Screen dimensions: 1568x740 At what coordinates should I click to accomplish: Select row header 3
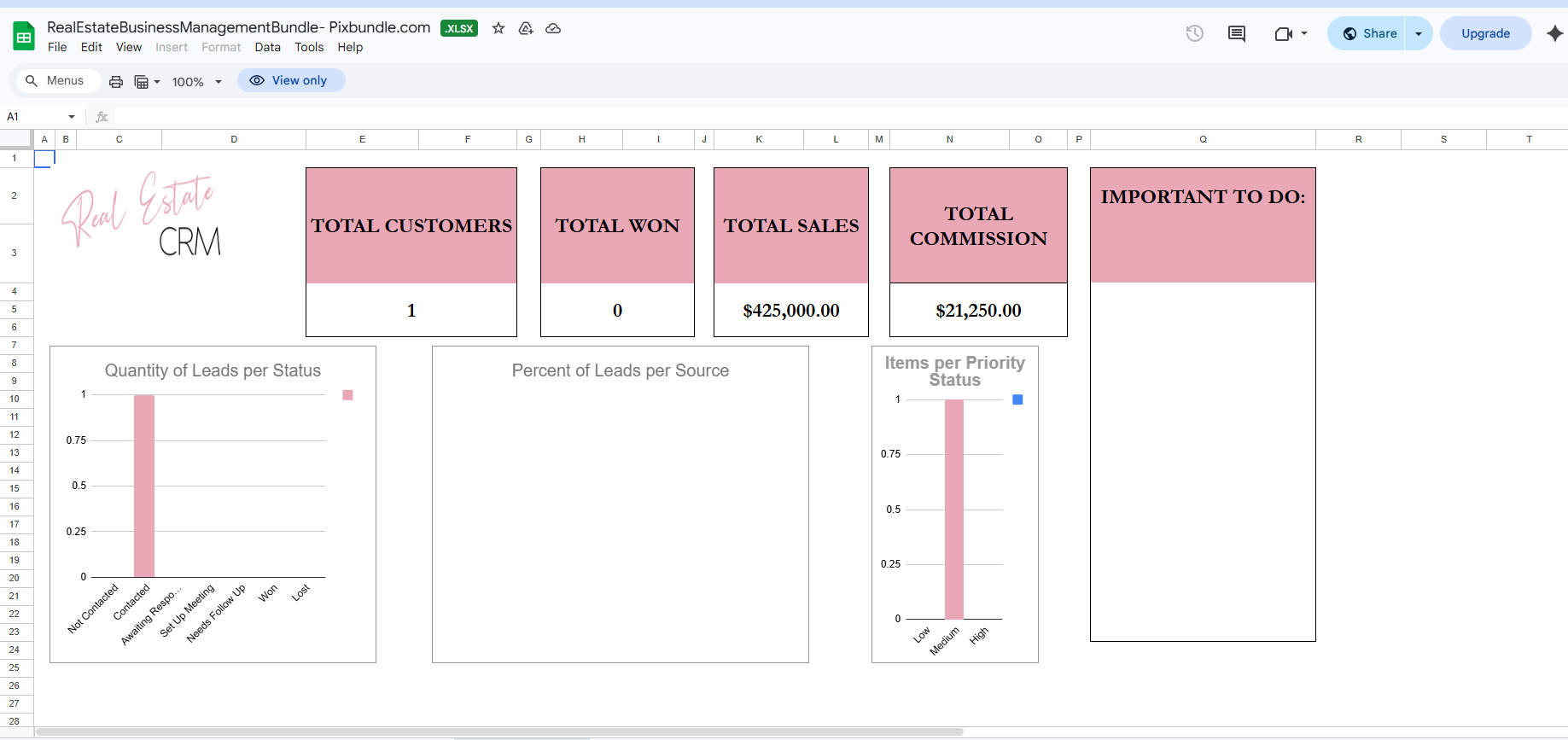pos(15,253)
